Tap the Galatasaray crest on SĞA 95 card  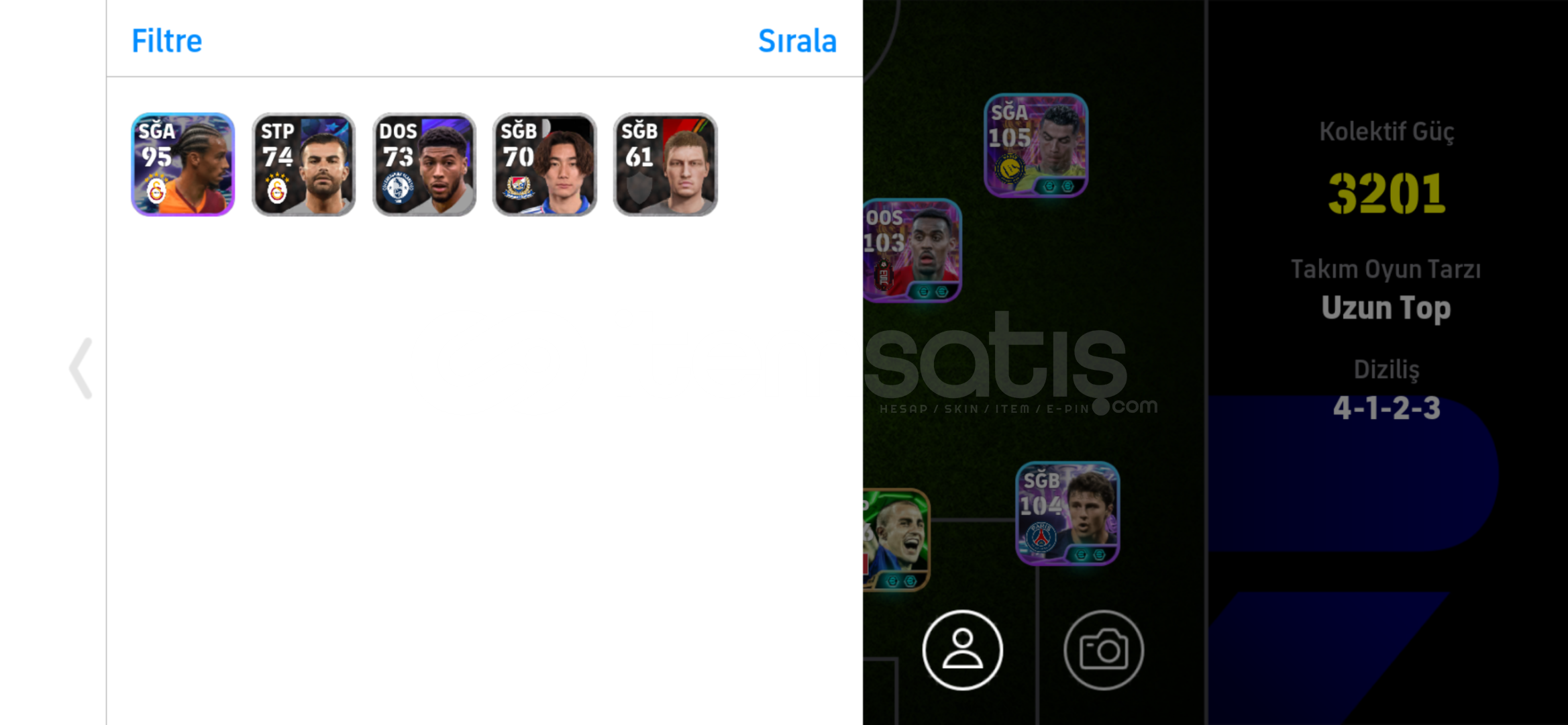click(x=156, y=191)
